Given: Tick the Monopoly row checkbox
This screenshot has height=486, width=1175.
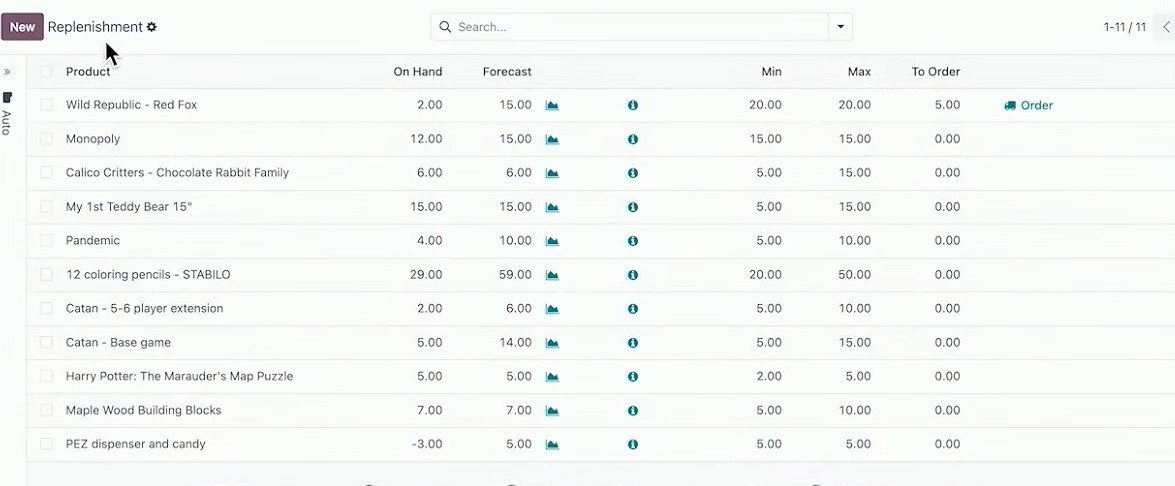Looking at the screenshot, I should pos(46,139).
